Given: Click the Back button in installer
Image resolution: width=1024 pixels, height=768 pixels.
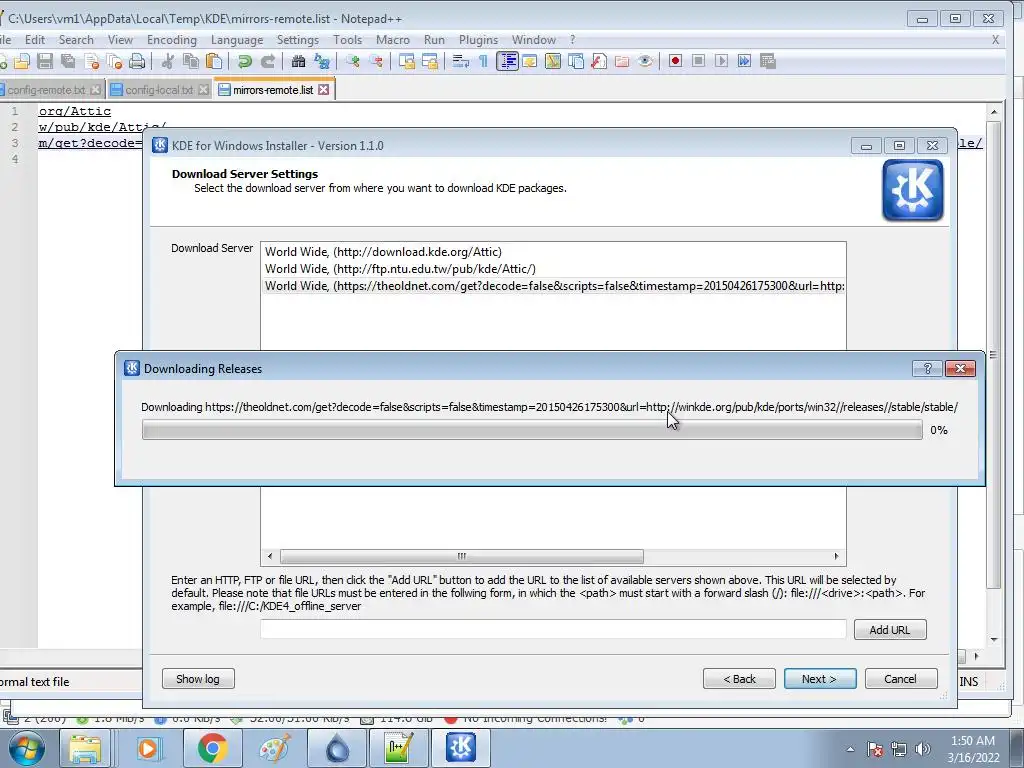Looking at the screenshot, I should 739,679.
